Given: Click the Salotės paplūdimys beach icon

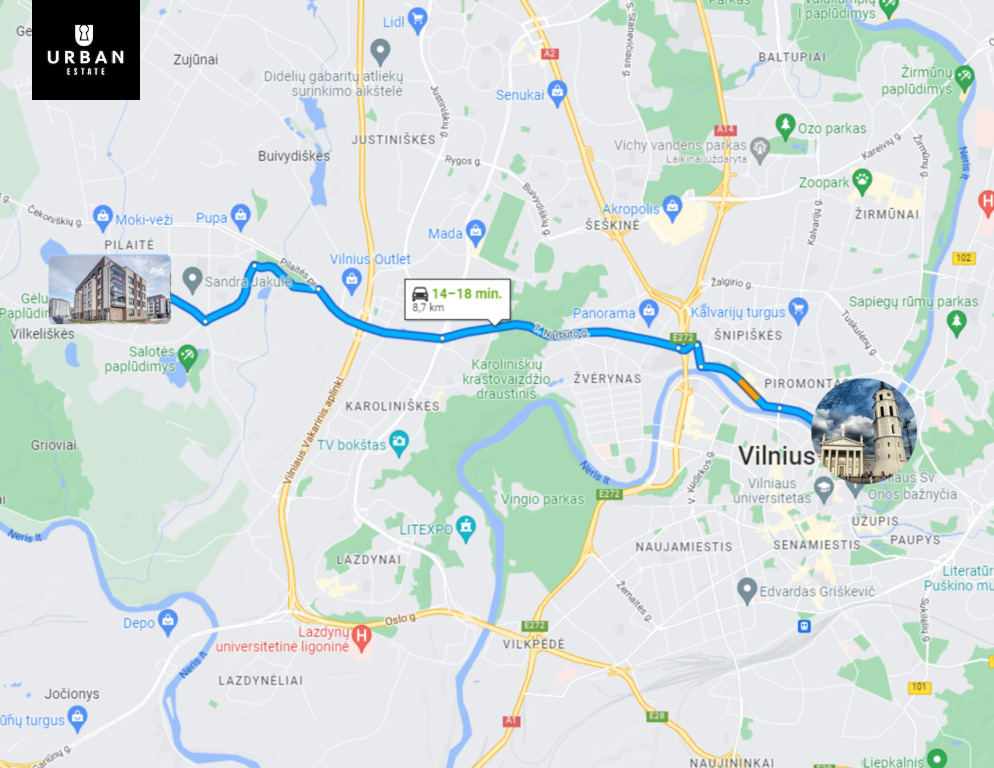Looking at the screenshot, I should pos(187,357).
